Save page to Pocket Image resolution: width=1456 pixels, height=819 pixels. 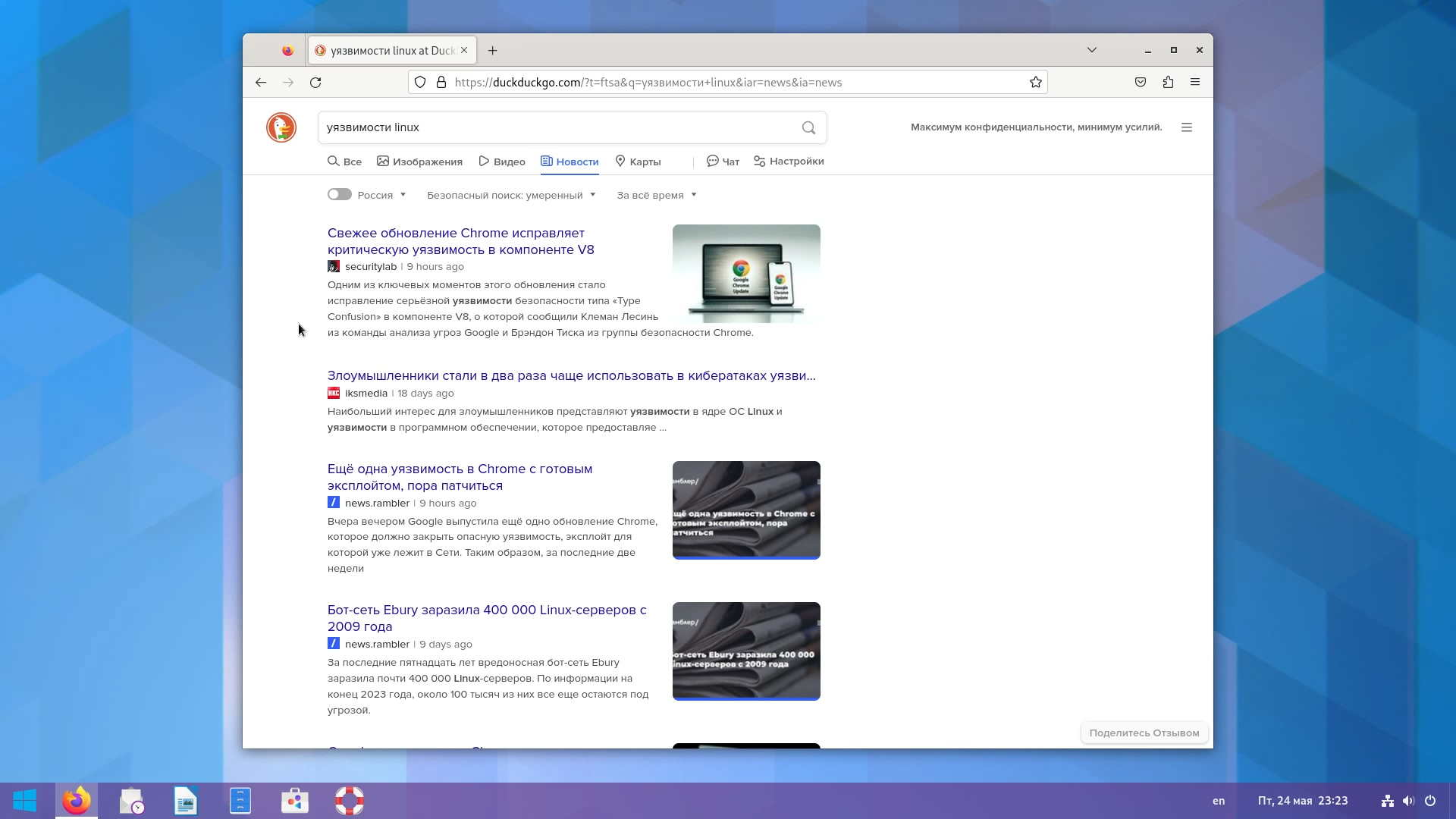click(1140, 82)
